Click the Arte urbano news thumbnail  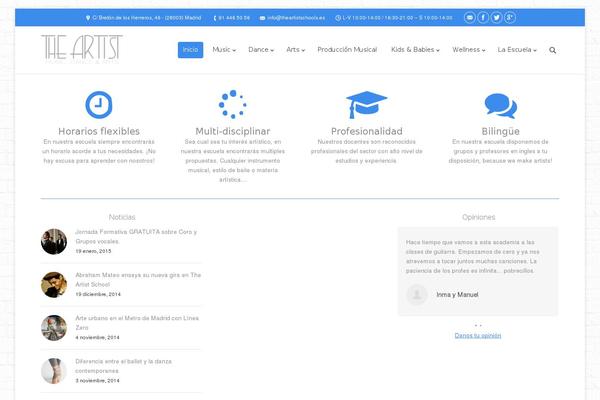pos(54,328)
